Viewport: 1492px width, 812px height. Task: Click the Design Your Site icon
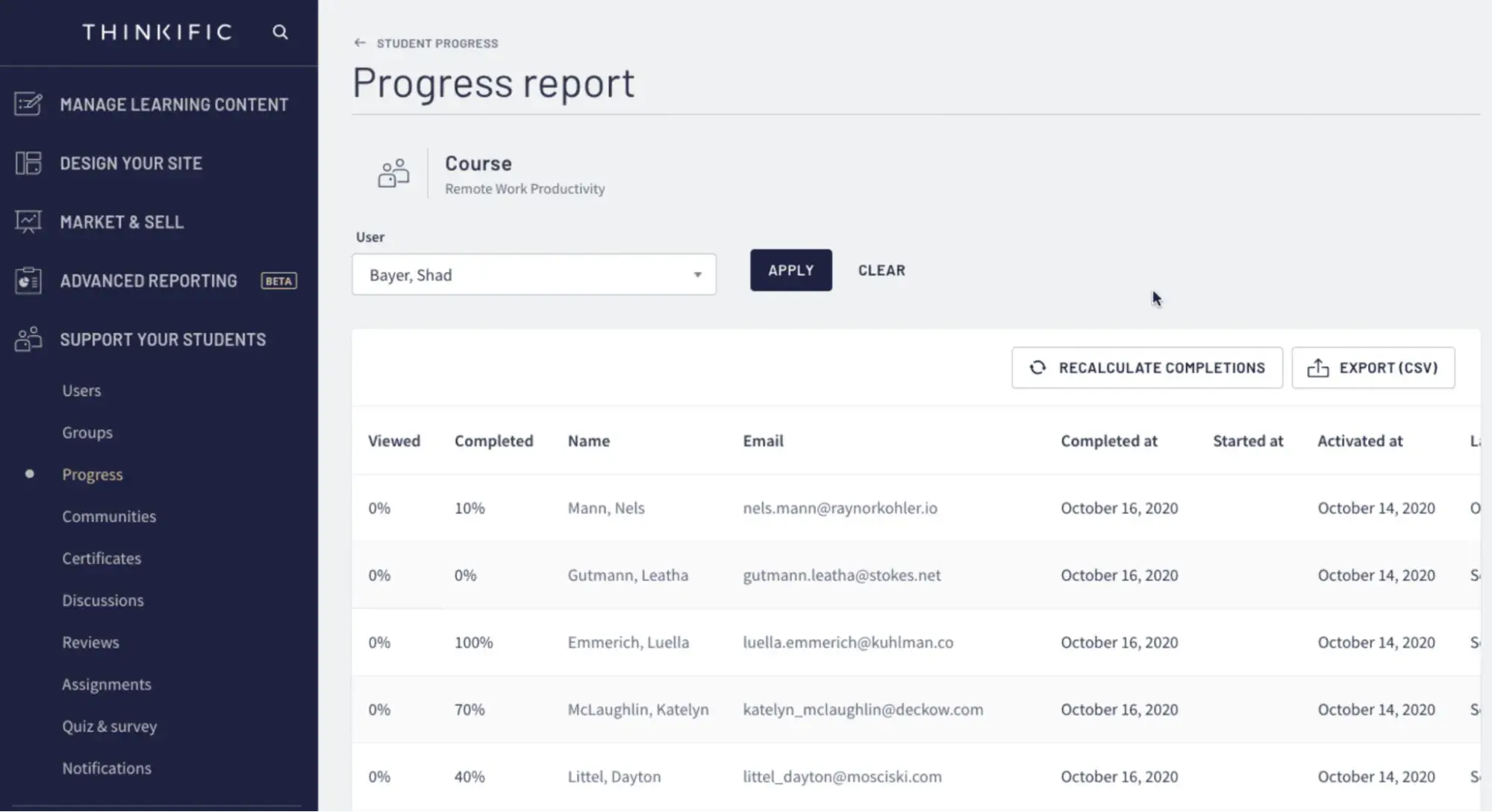click(28, 163)
